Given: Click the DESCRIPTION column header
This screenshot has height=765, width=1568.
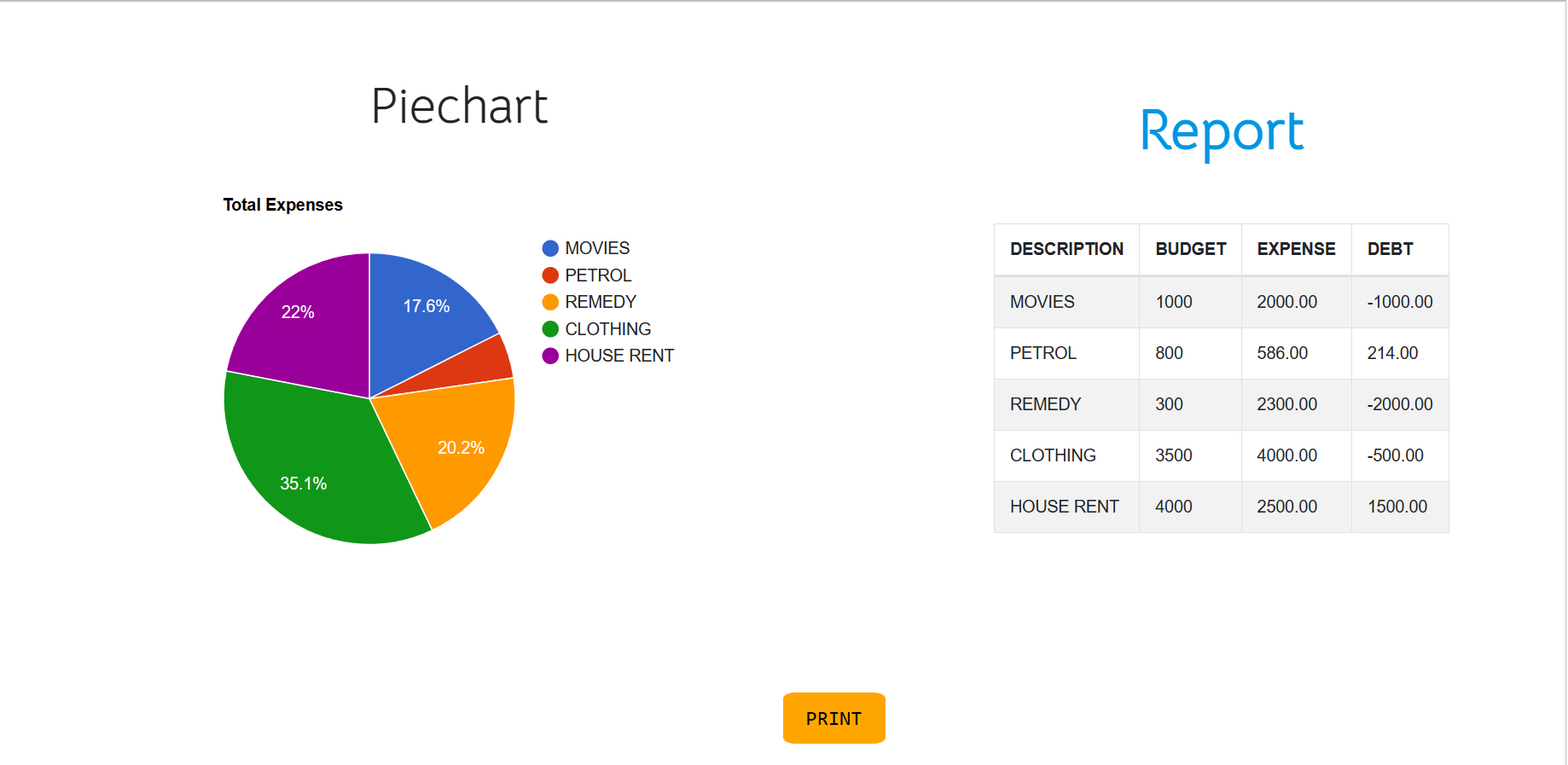Looking at the screenshot, I should pos(1066,249).
